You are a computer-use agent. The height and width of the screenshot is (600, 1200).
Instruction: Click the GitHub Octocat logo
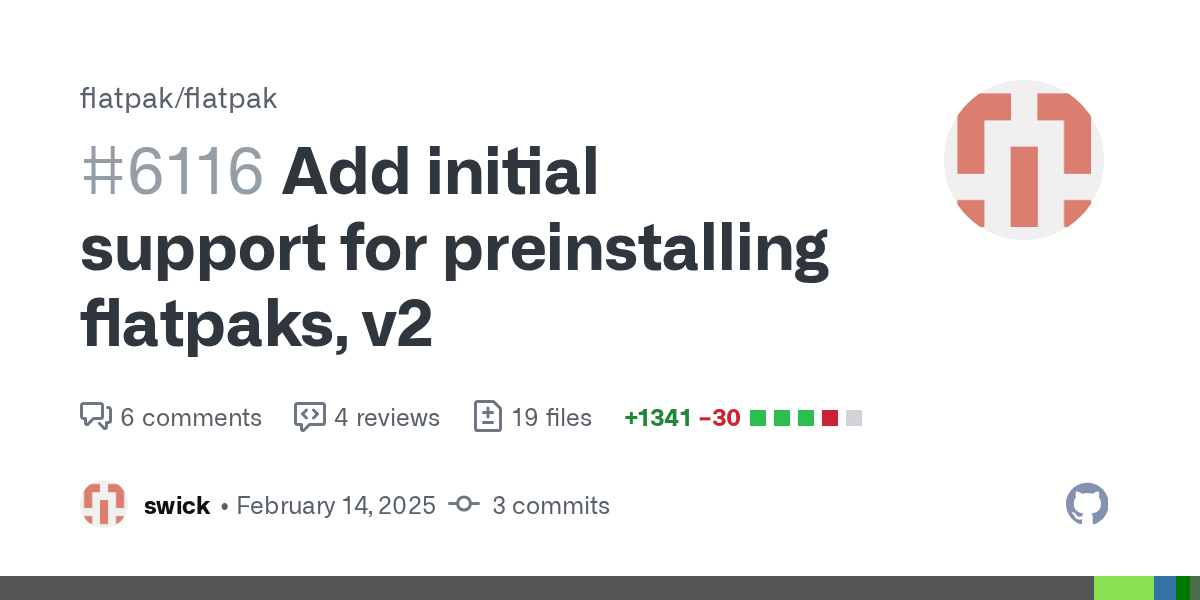coord(1087,504)
